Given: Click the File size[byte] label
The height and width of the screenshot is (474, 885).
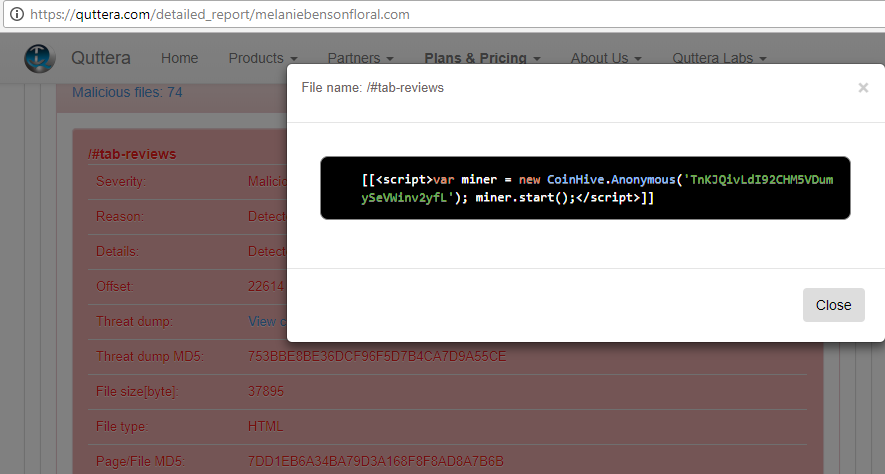Looking at the screenshot, I should point(137,392).
